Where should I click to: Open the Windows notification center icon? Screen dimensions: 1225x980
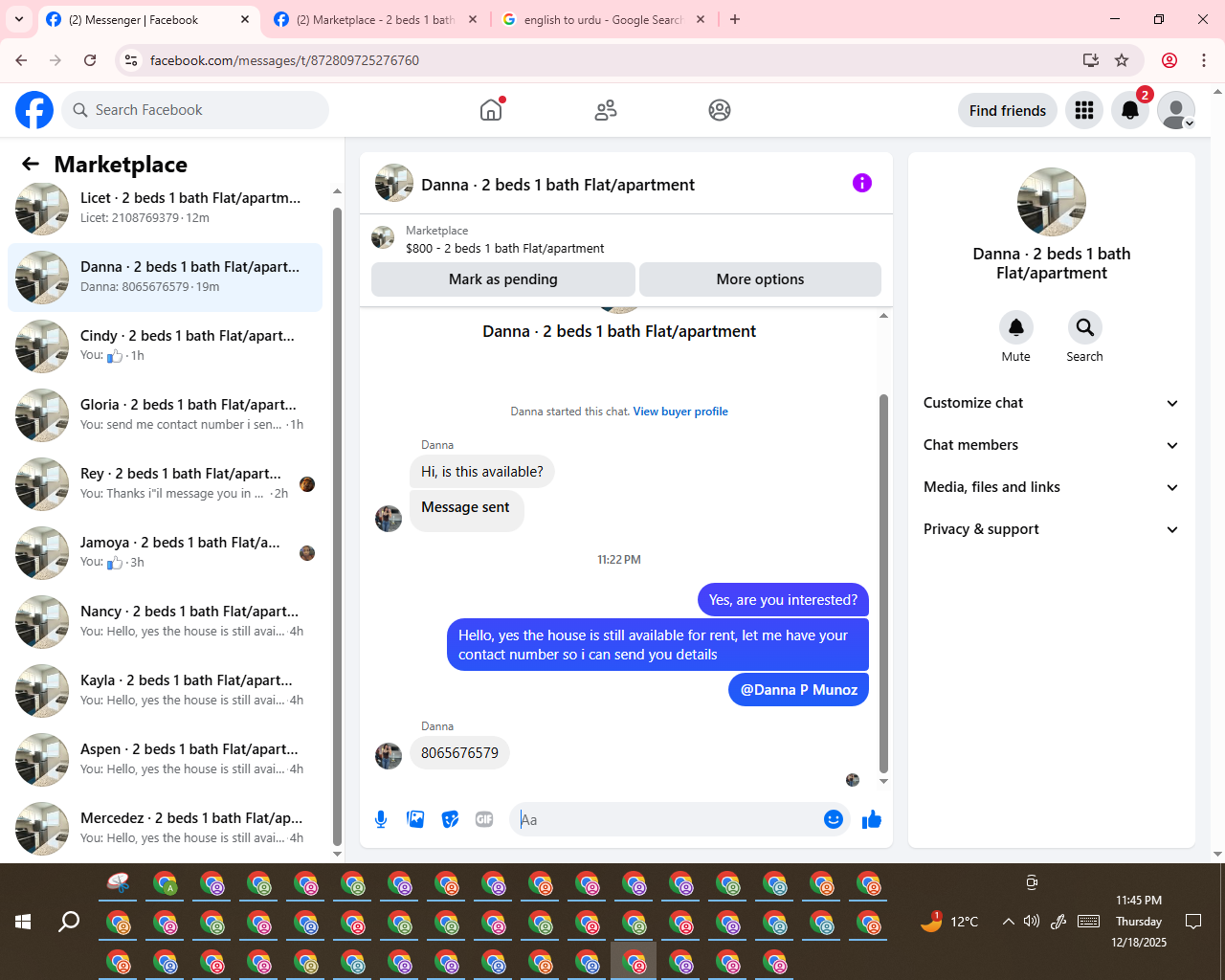click(x=1193, y=922)
